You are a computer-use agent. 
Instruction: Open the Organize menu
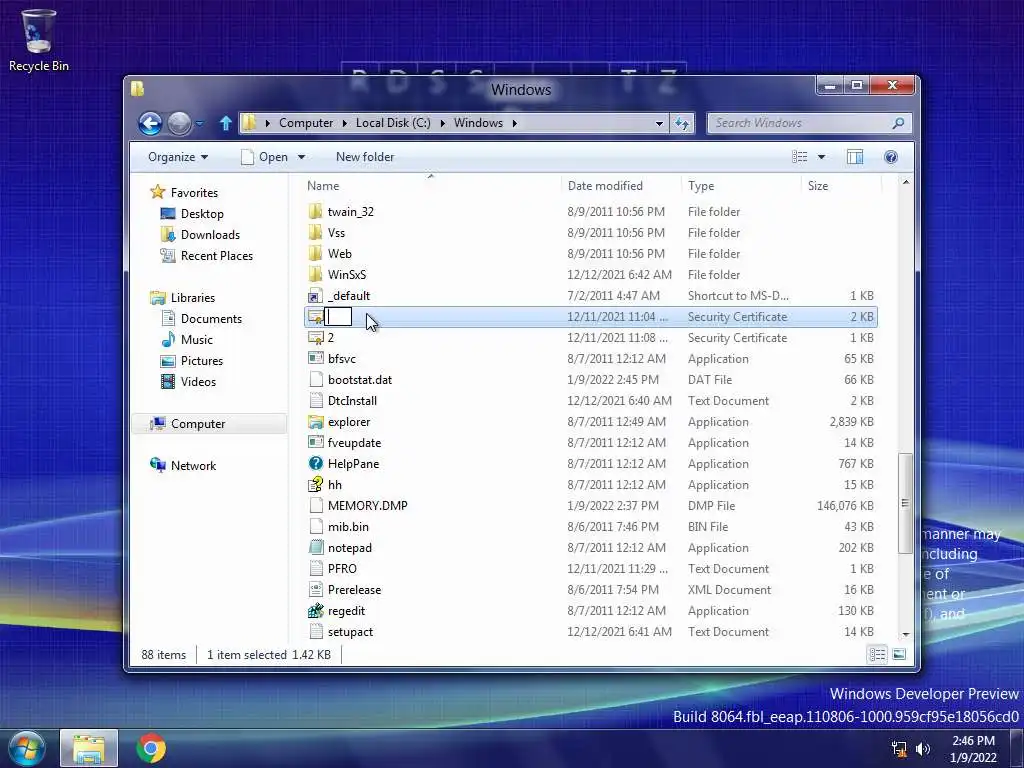tap(178, 157)
